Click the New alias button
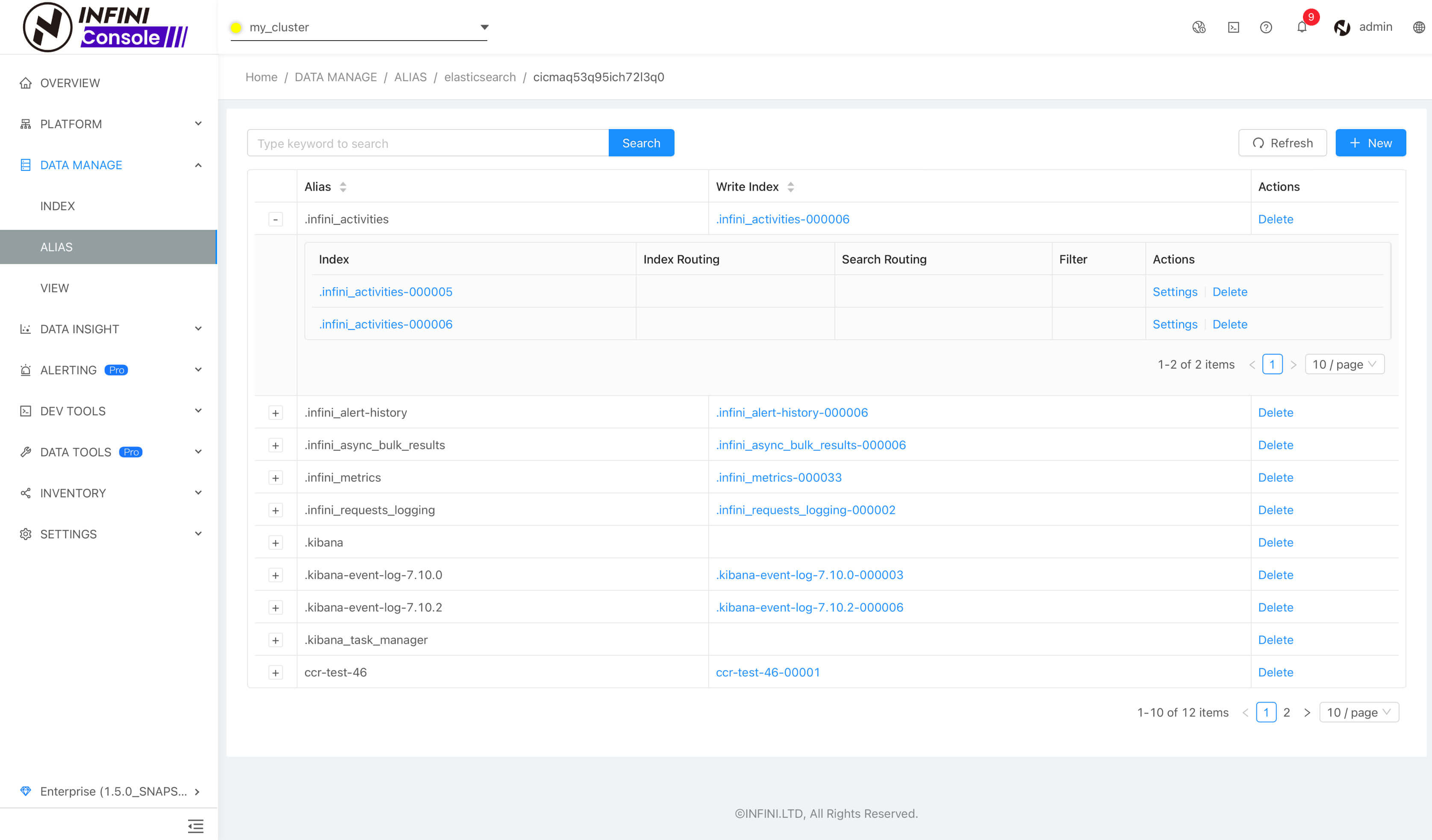 point(1370,143)
